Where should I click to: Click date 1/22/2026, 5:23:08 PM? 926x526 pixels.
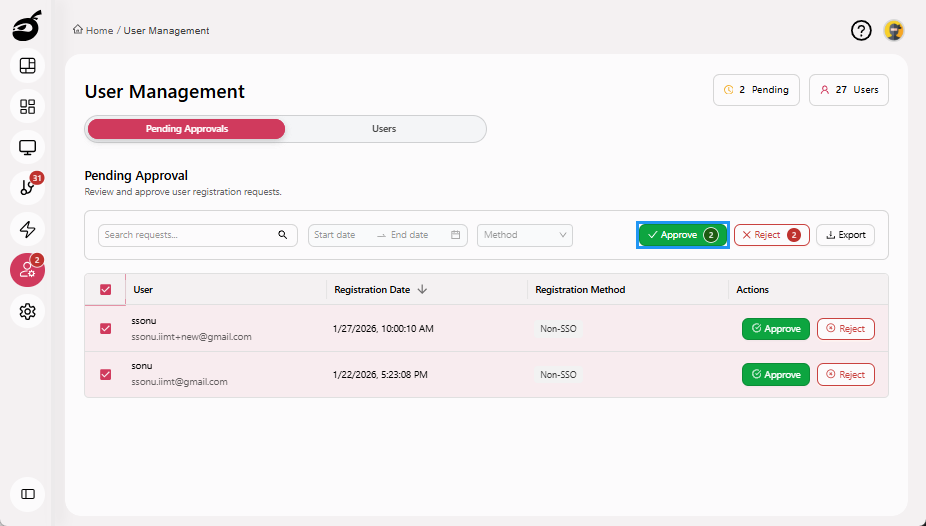click(380, 375)
